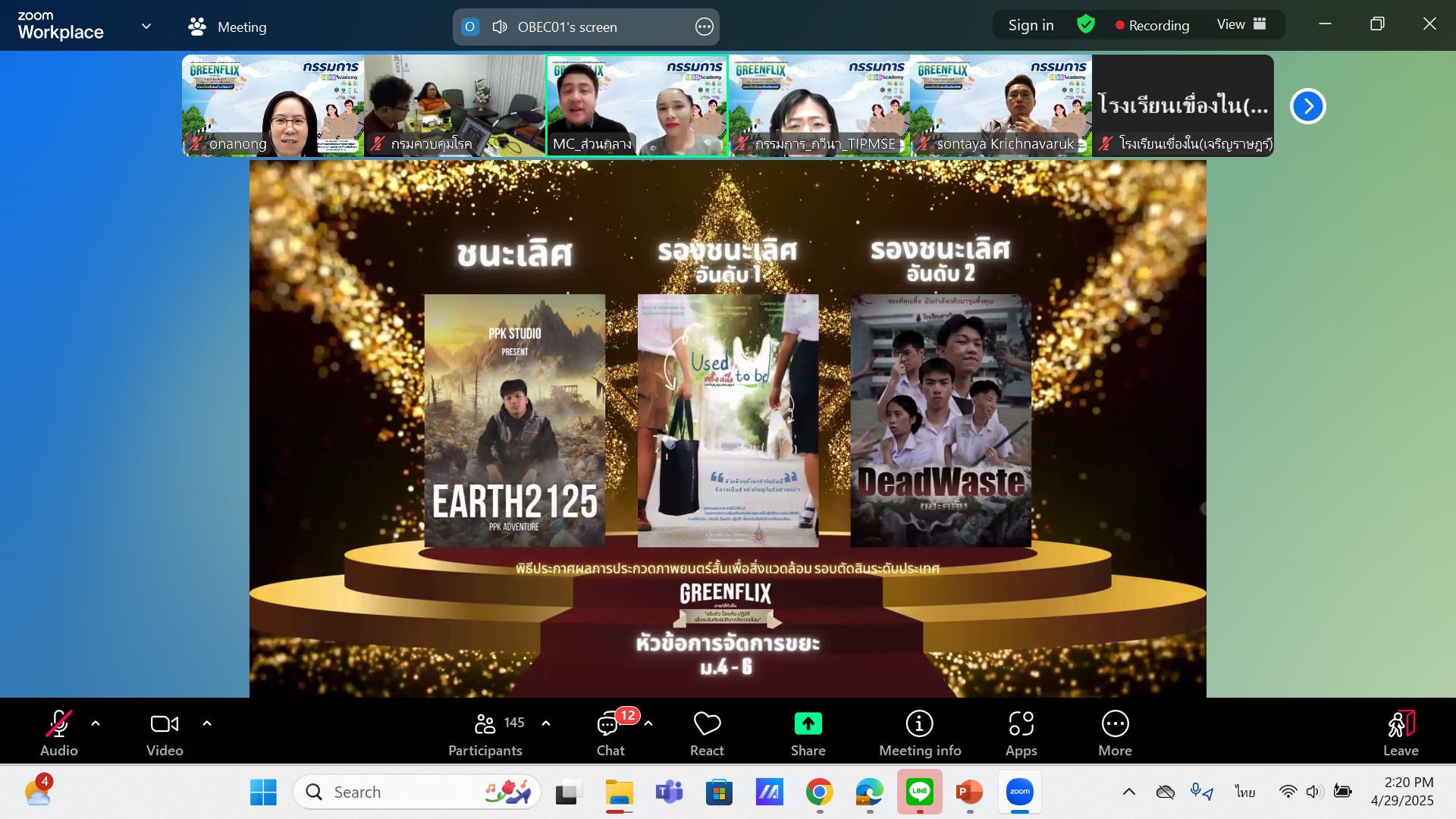This screenshot has width=1456, height=819.
Task: Show next participants with right arrow
Action: click(x=1308, y=106)
